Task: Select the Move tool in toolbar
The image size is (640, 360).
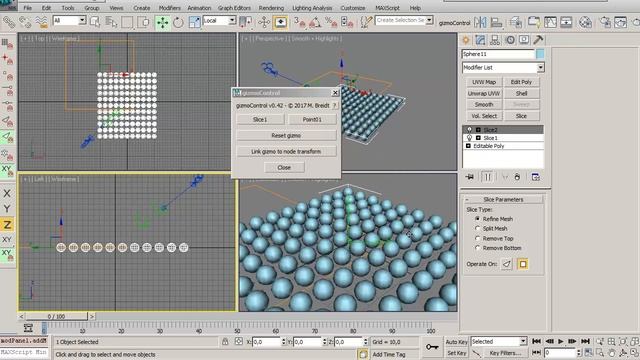Action: tap(162, 22)
